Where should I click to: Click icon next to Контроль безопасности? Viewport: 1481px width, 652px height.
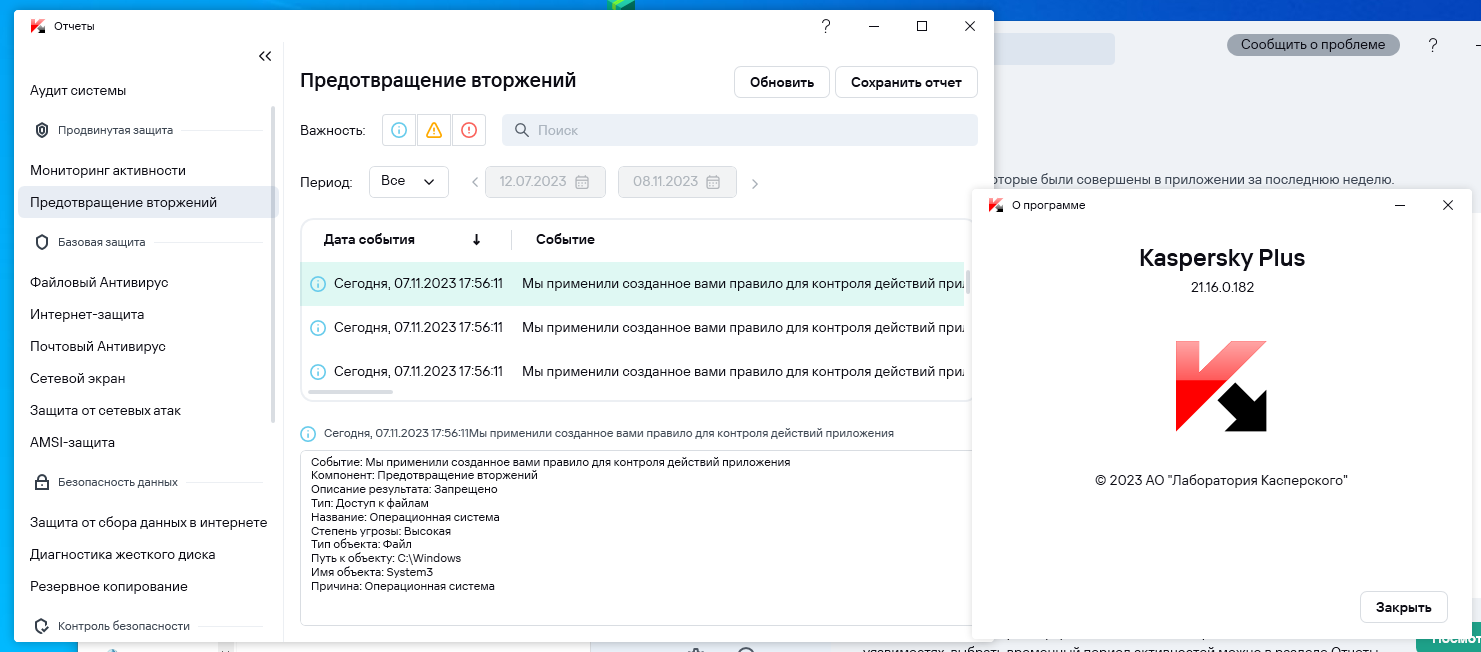pos(42,626)
